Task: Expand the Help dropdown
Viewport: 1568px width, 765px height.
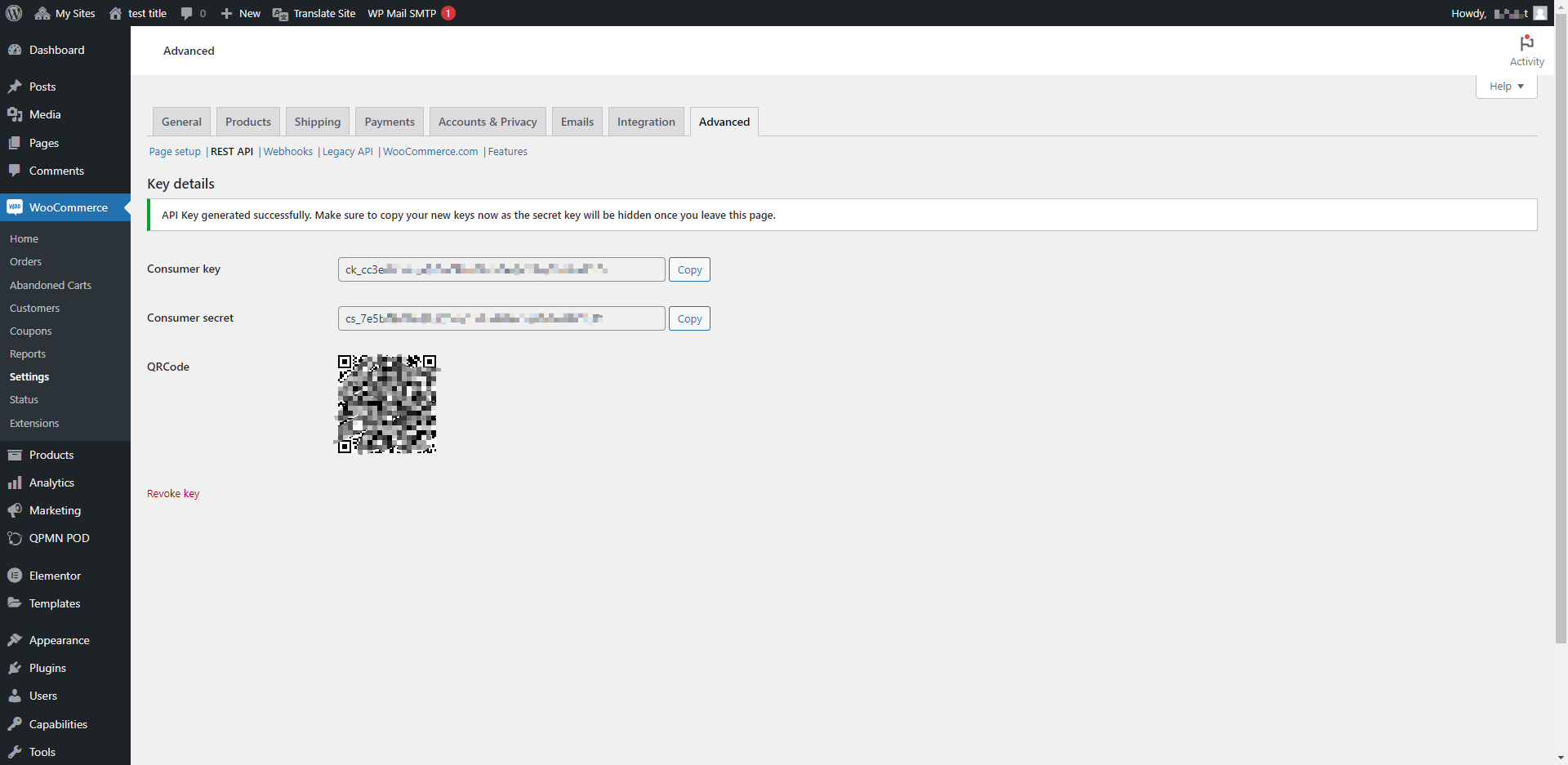Action: click(x=1506, y=87)
